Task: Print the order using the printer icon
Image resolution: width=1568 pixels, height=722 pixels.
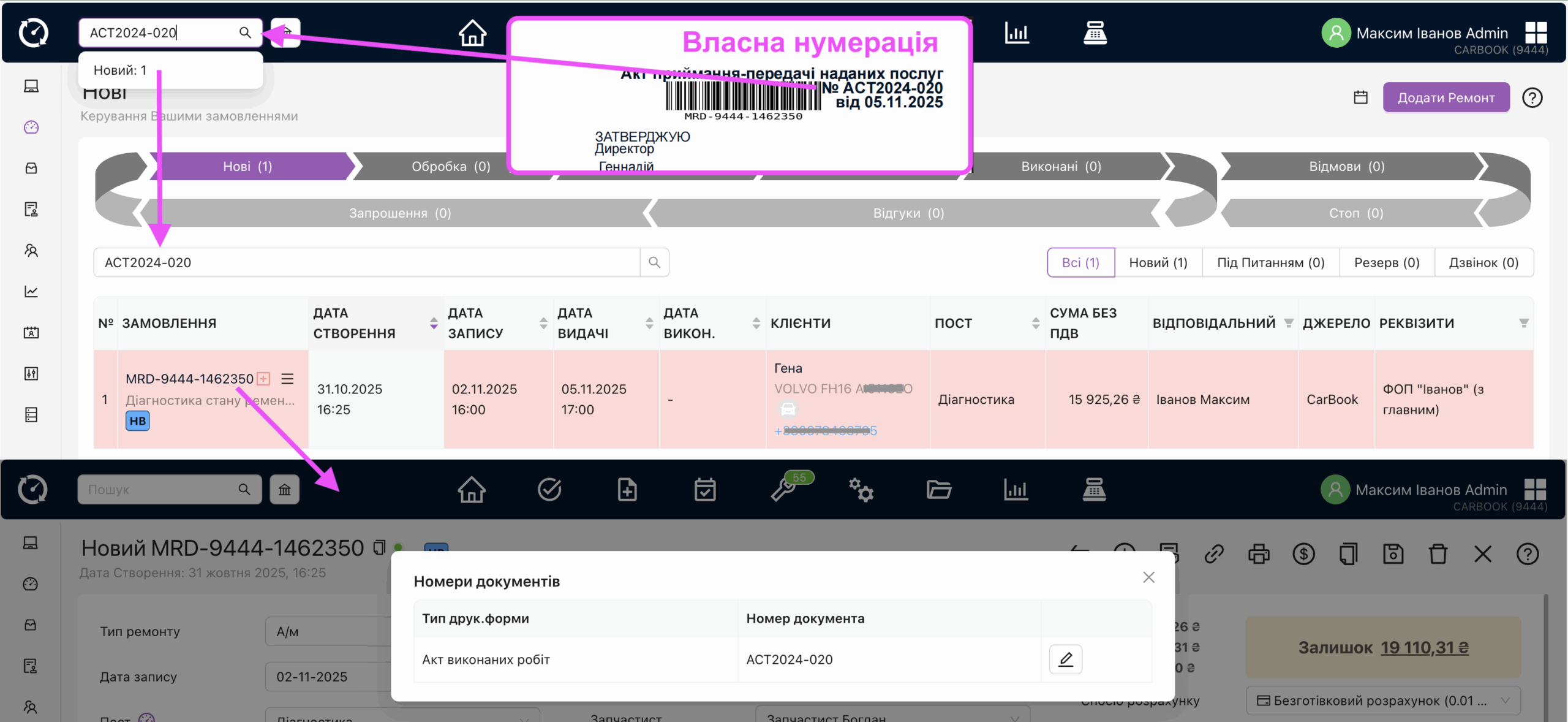Action: [1259, 553]
